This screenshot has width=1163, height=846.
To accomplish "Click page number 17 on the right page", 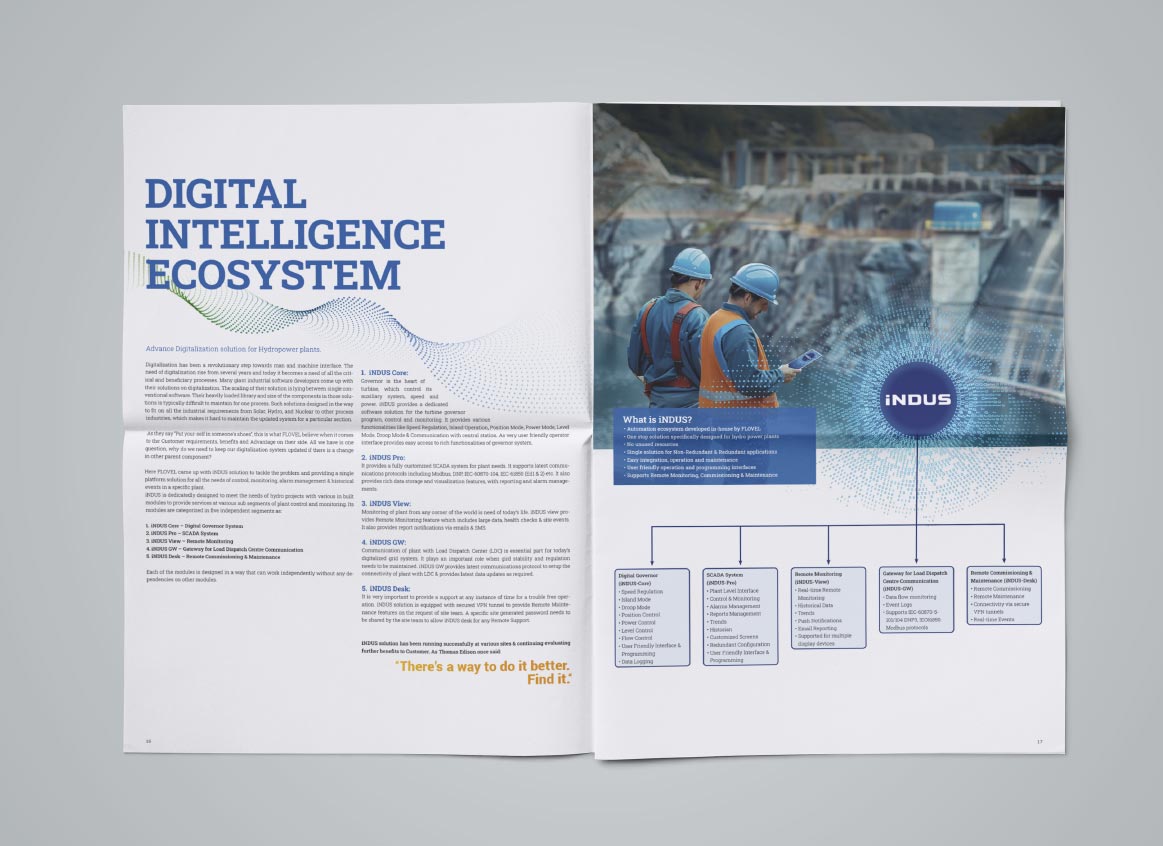I will pos(1039,742).
